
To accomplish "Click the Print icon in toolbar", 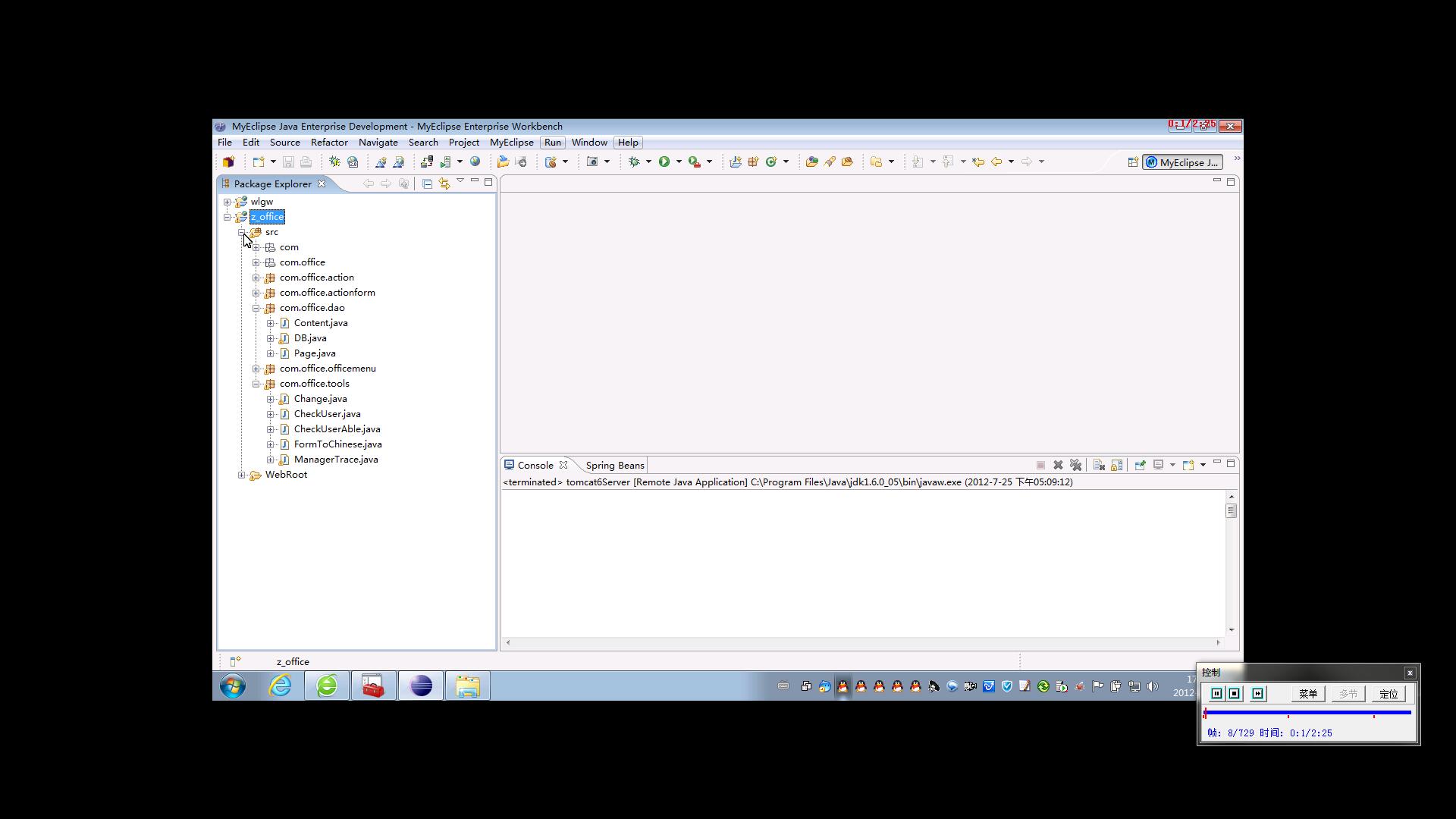I will (306, 162).
